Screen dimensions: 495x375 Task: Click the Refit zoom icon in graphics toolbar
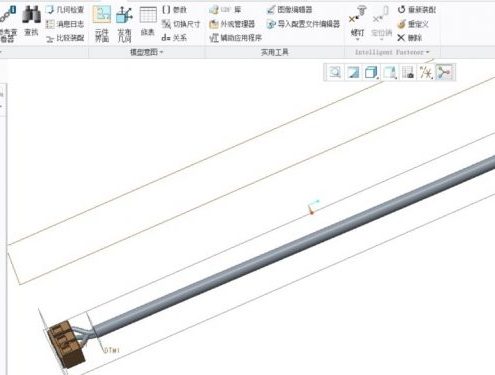[335, 72]
